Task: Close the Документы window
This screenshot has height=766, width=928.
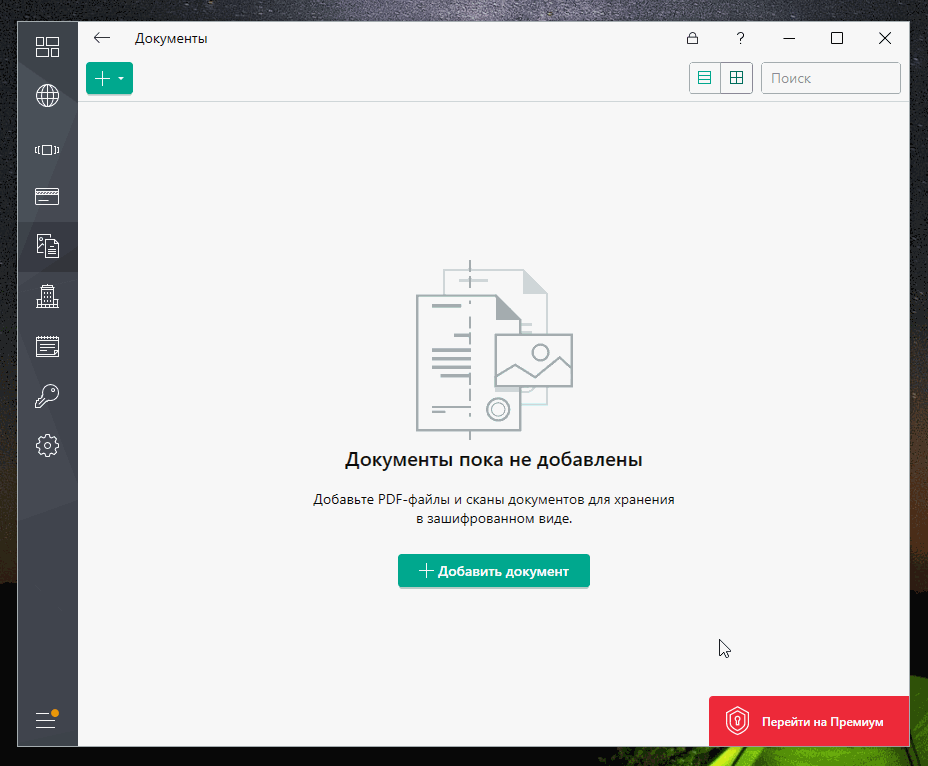Action: 885,38
